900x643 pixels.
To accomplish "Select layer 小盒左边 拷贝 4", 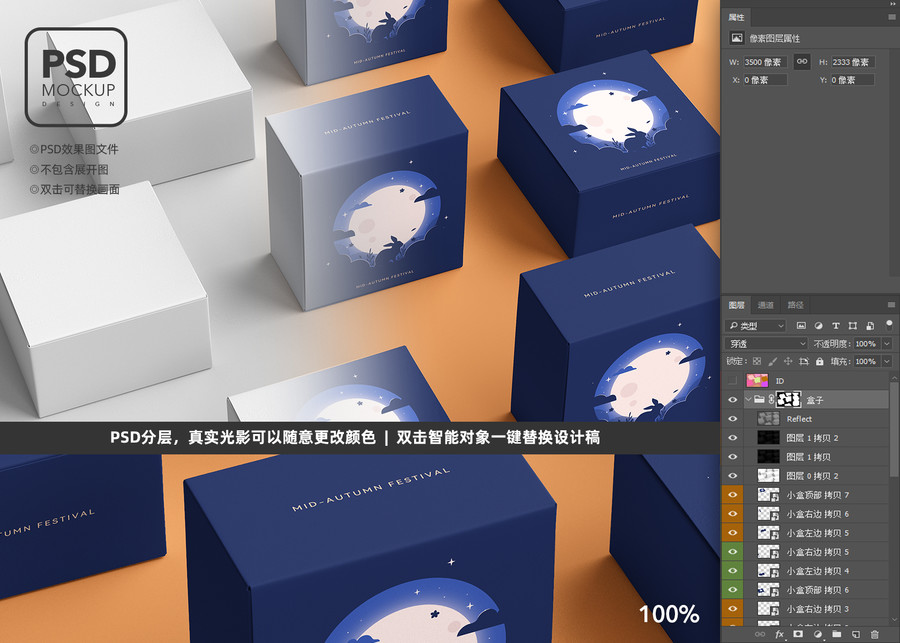I will point(817,571).
